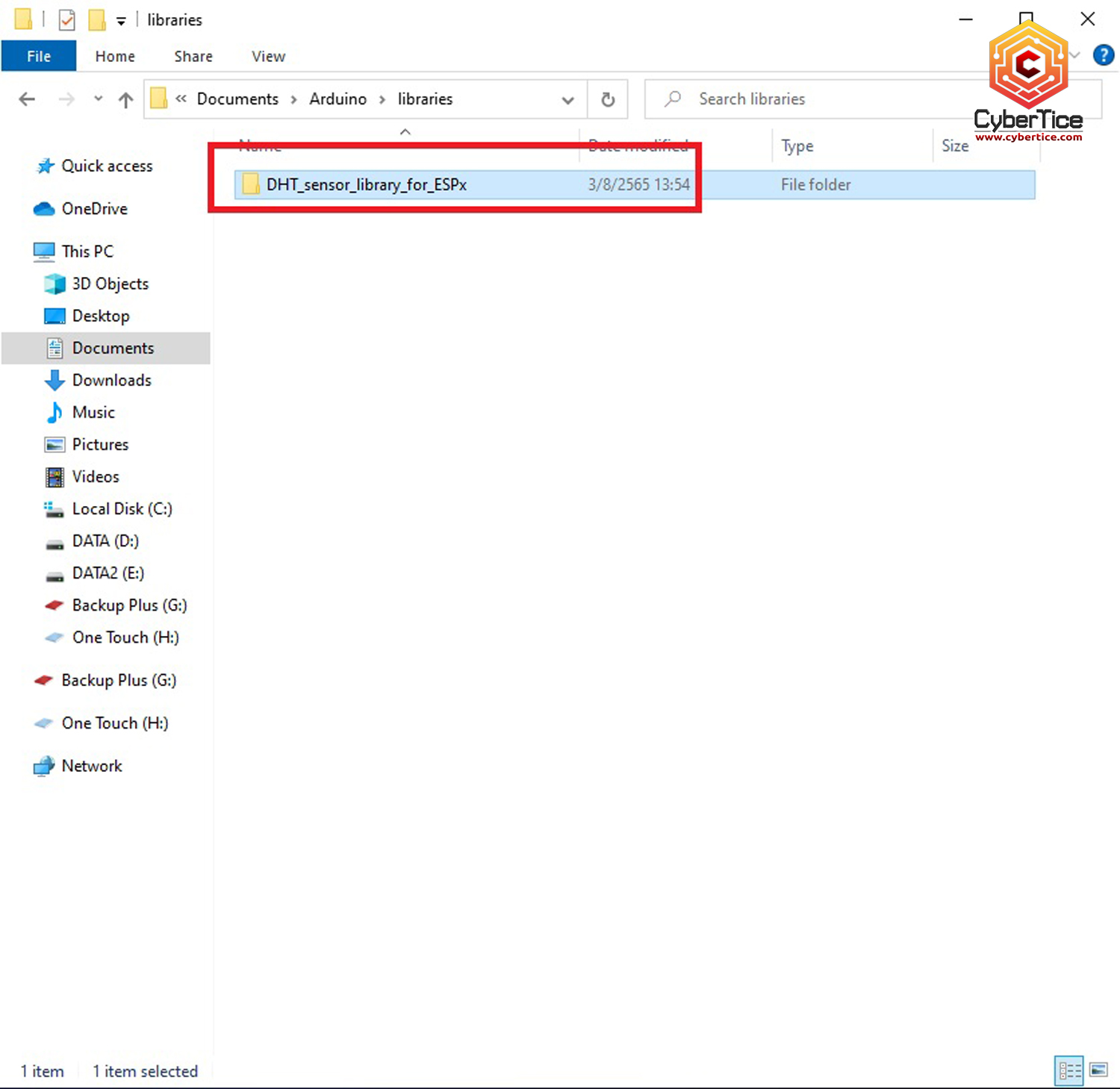The height and width of the screenshot is (1089, 1120).
Task: Switch to the View ribbon tab
Action: click(x=268, y=56)
